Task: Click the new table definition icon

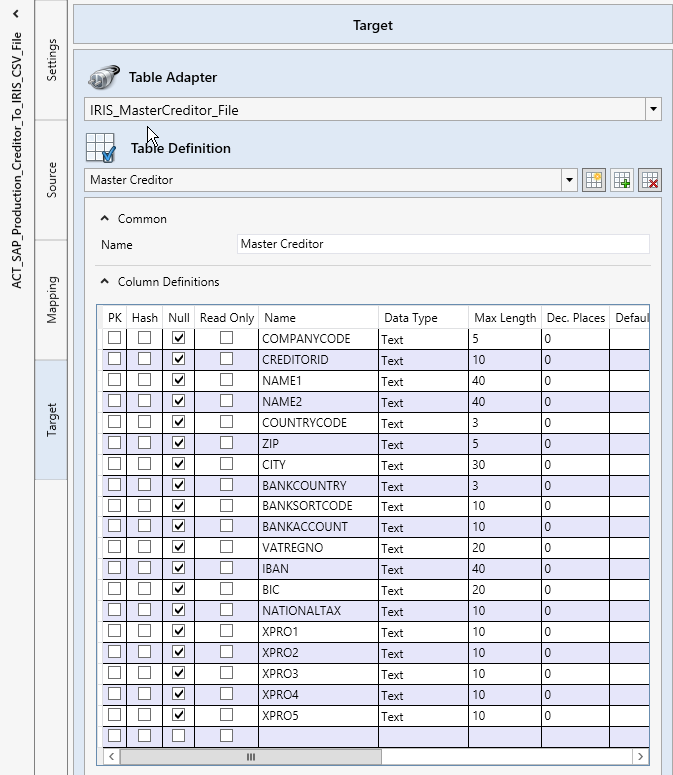Action: tap(594, 180)
